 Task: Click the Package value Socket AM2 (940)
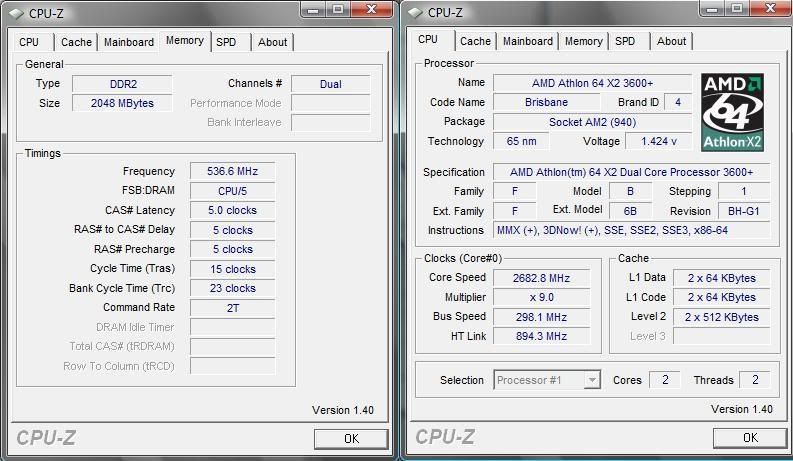pyautogui.click(x=592, y=122)
